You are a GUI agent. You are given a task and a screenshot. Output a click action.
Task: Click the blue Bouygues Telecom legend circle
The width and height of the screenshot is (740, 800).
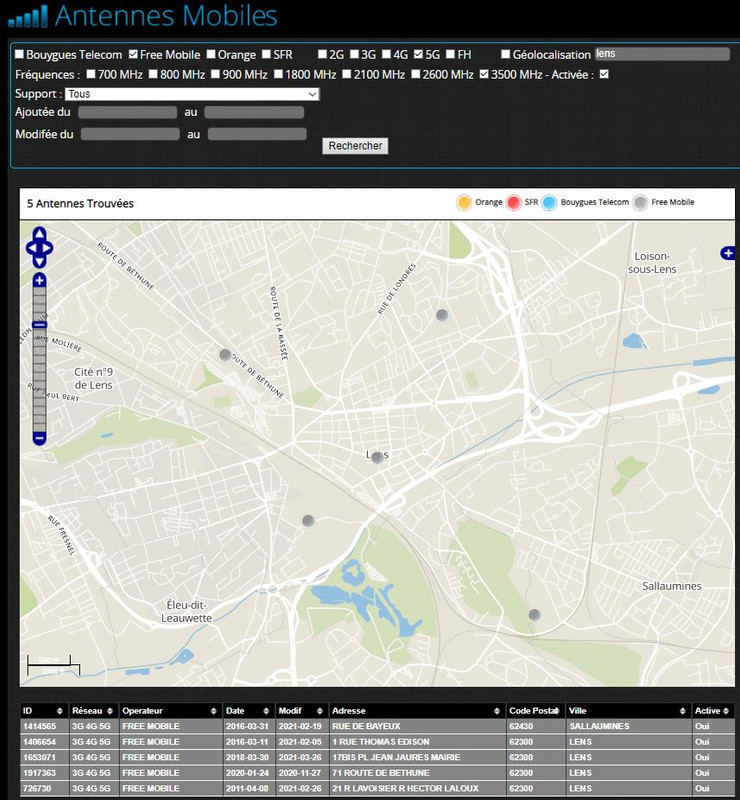[549, 203]
